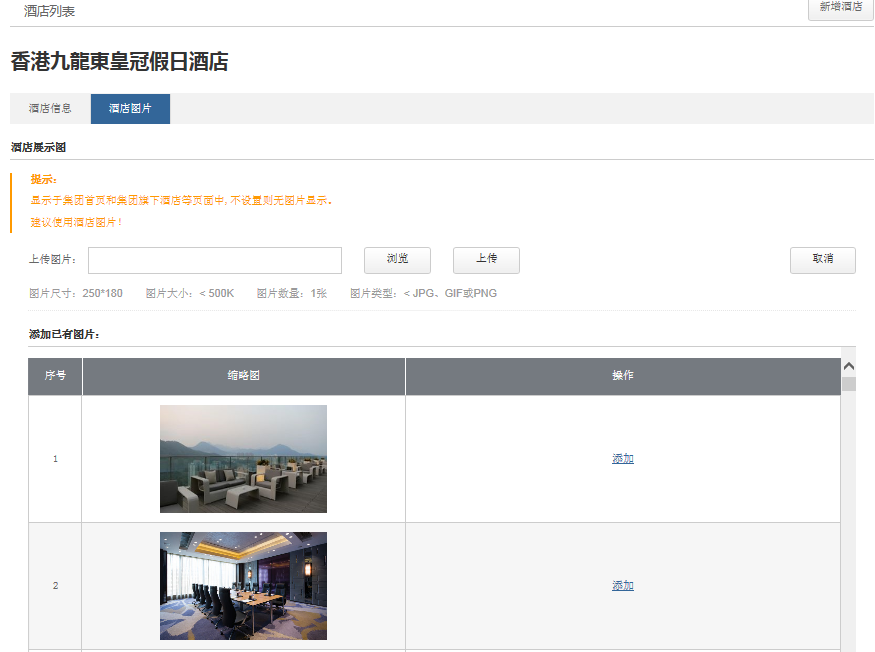Click the 序号 column header
875x652 pixels.
pyautogui.click(x=55, y=376)
